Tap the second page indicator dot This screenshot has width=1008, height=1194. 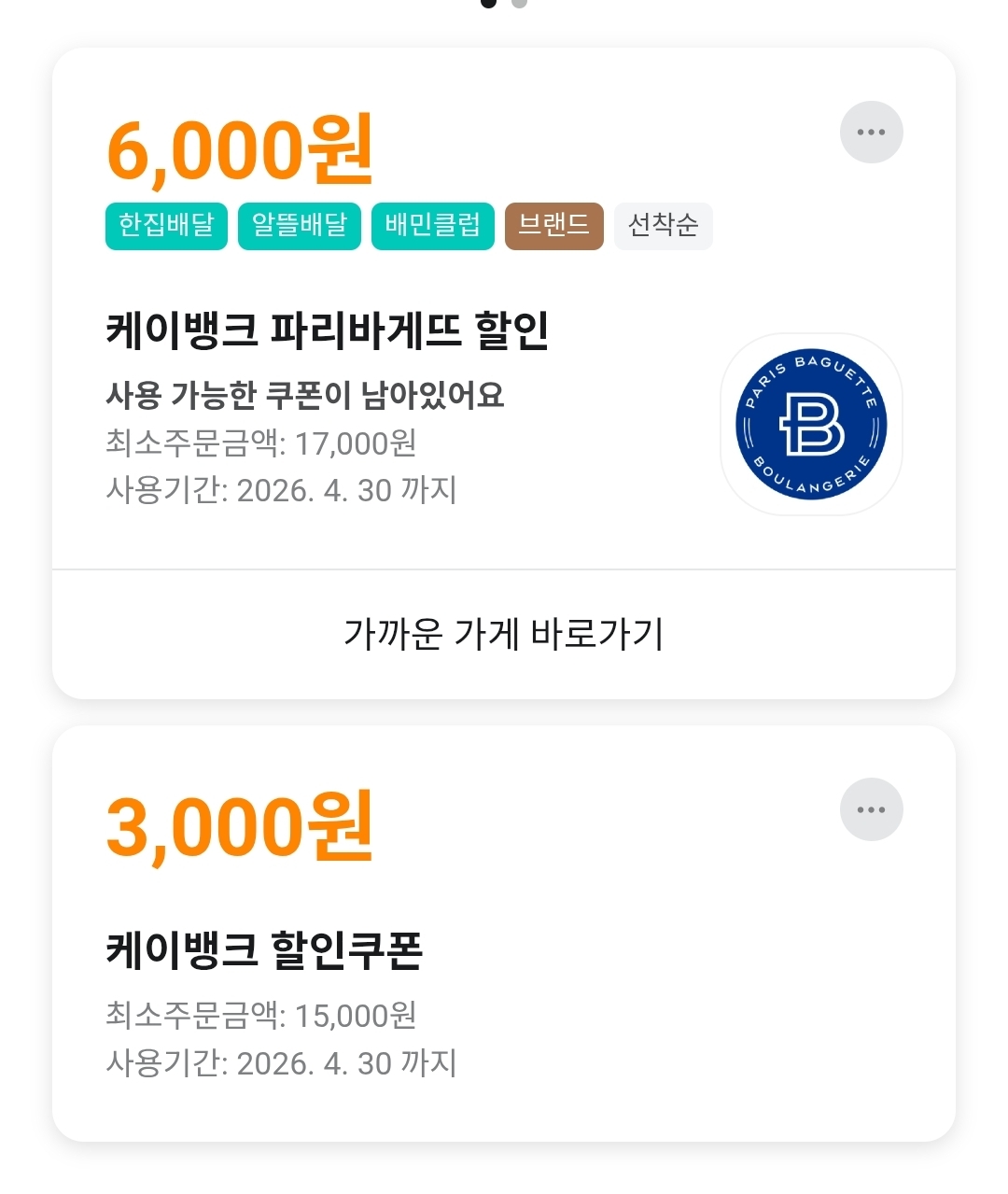(520, 3)
